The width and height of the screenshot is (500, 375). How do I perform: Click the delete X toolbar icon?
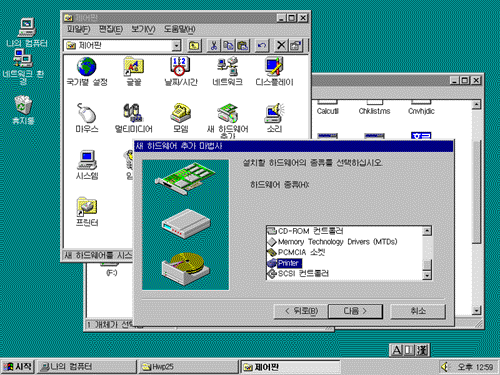click(x=281, y=45)
